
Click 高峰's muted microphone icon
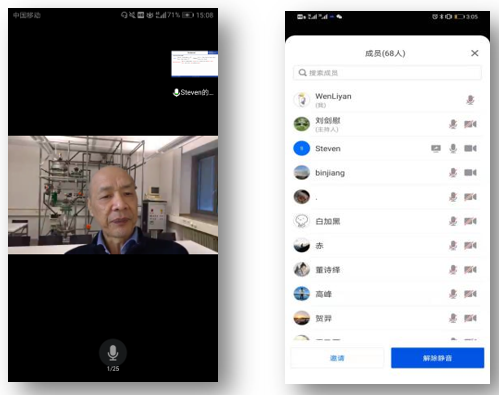coord(453,294)
